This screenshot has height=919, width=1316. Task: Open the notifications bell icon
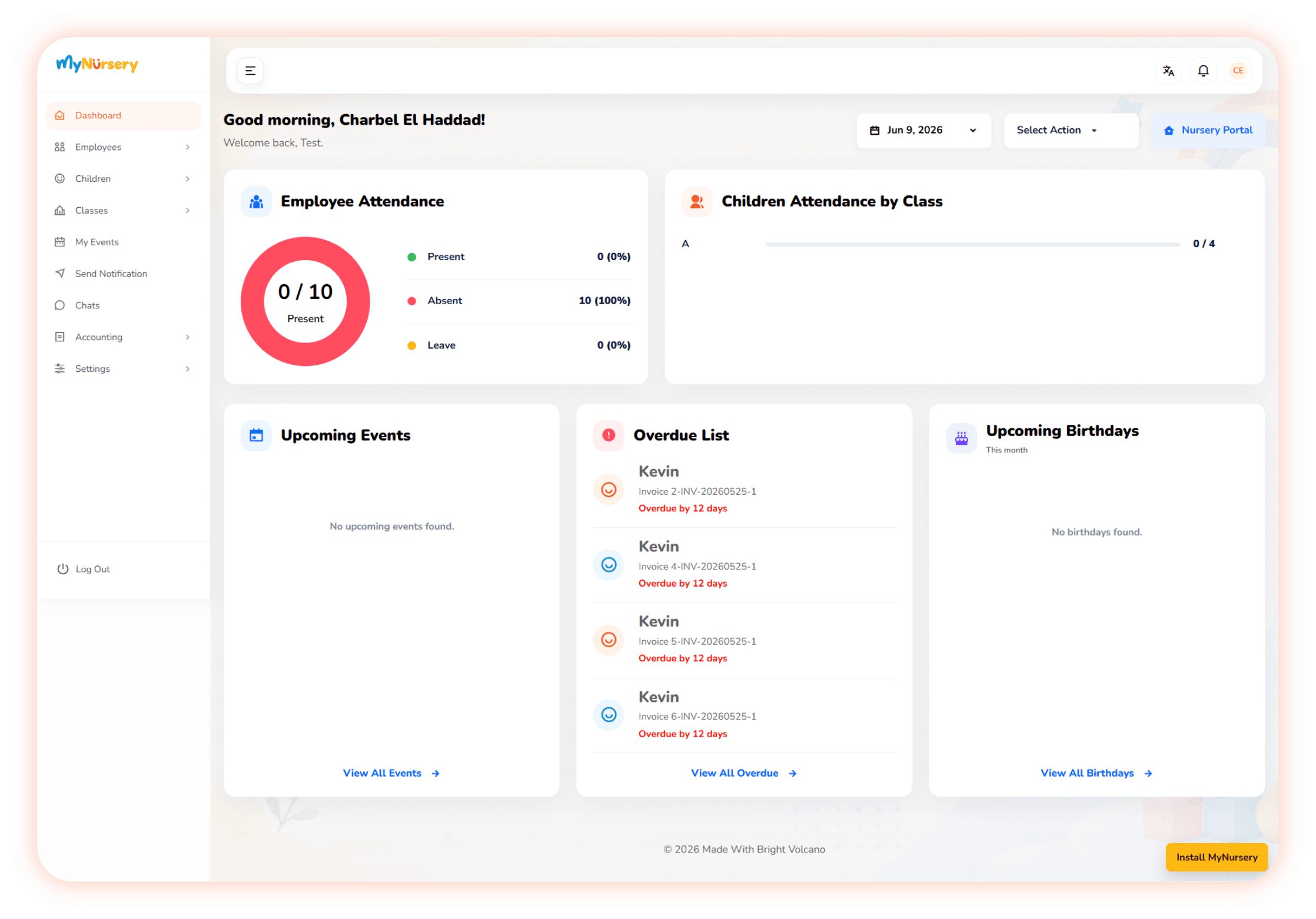click(x=1204, y=71)
